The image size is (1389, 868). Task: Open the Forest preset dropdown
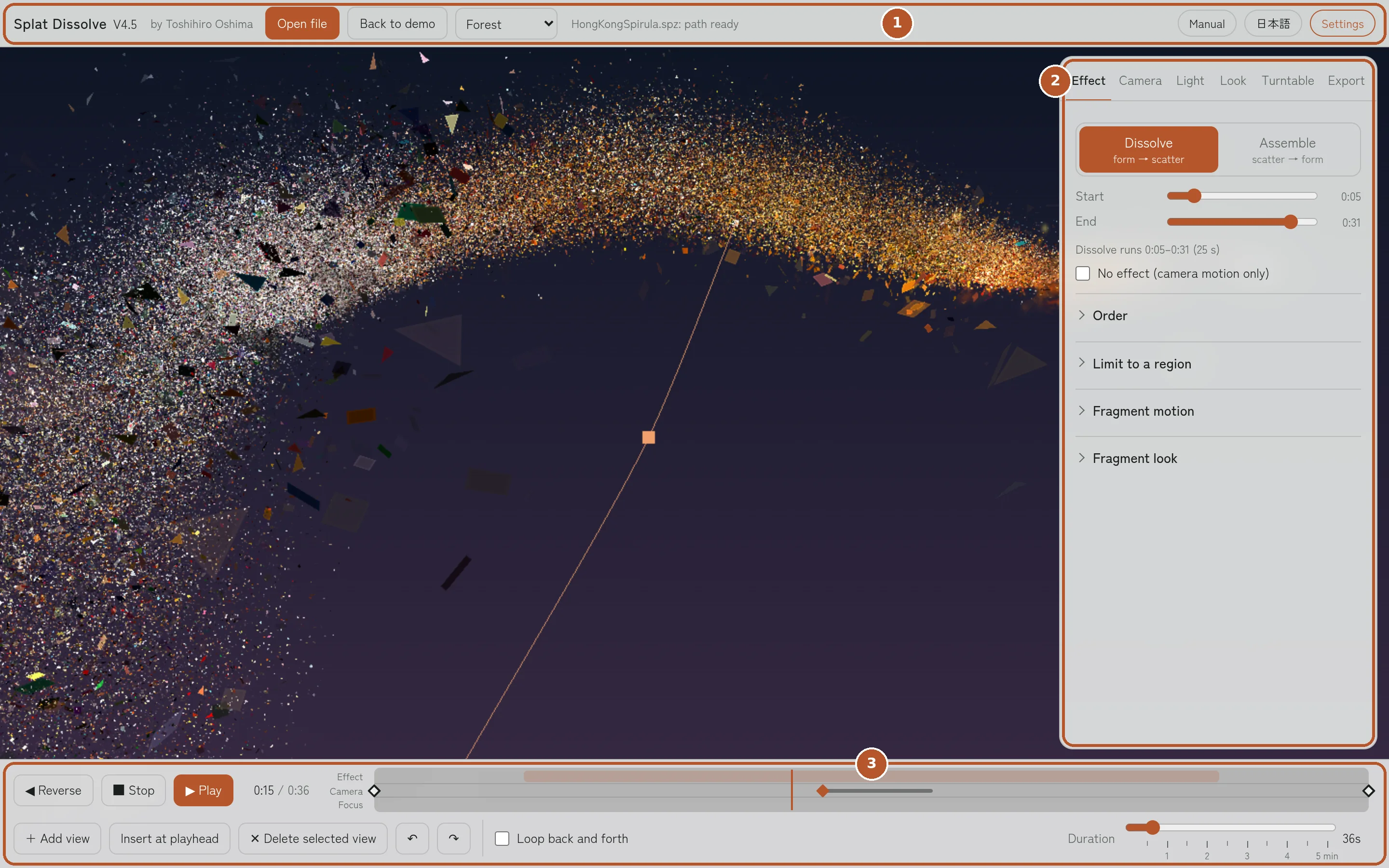506,24
